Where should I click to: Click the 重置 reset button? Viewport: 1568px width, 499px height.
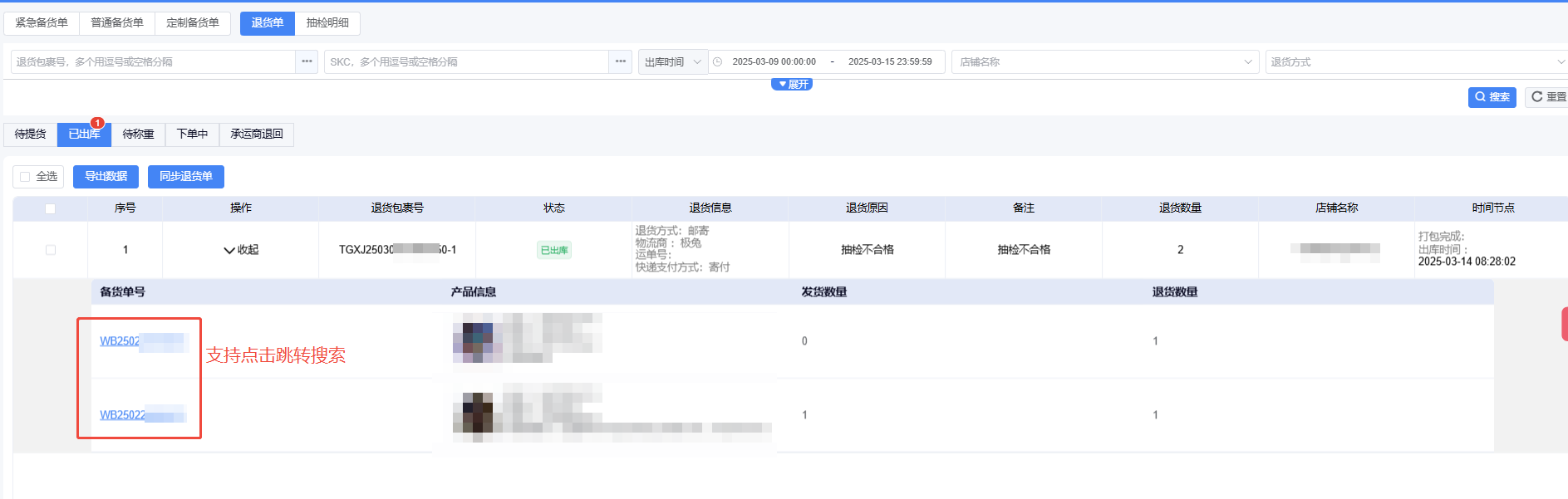(1547, 97)
